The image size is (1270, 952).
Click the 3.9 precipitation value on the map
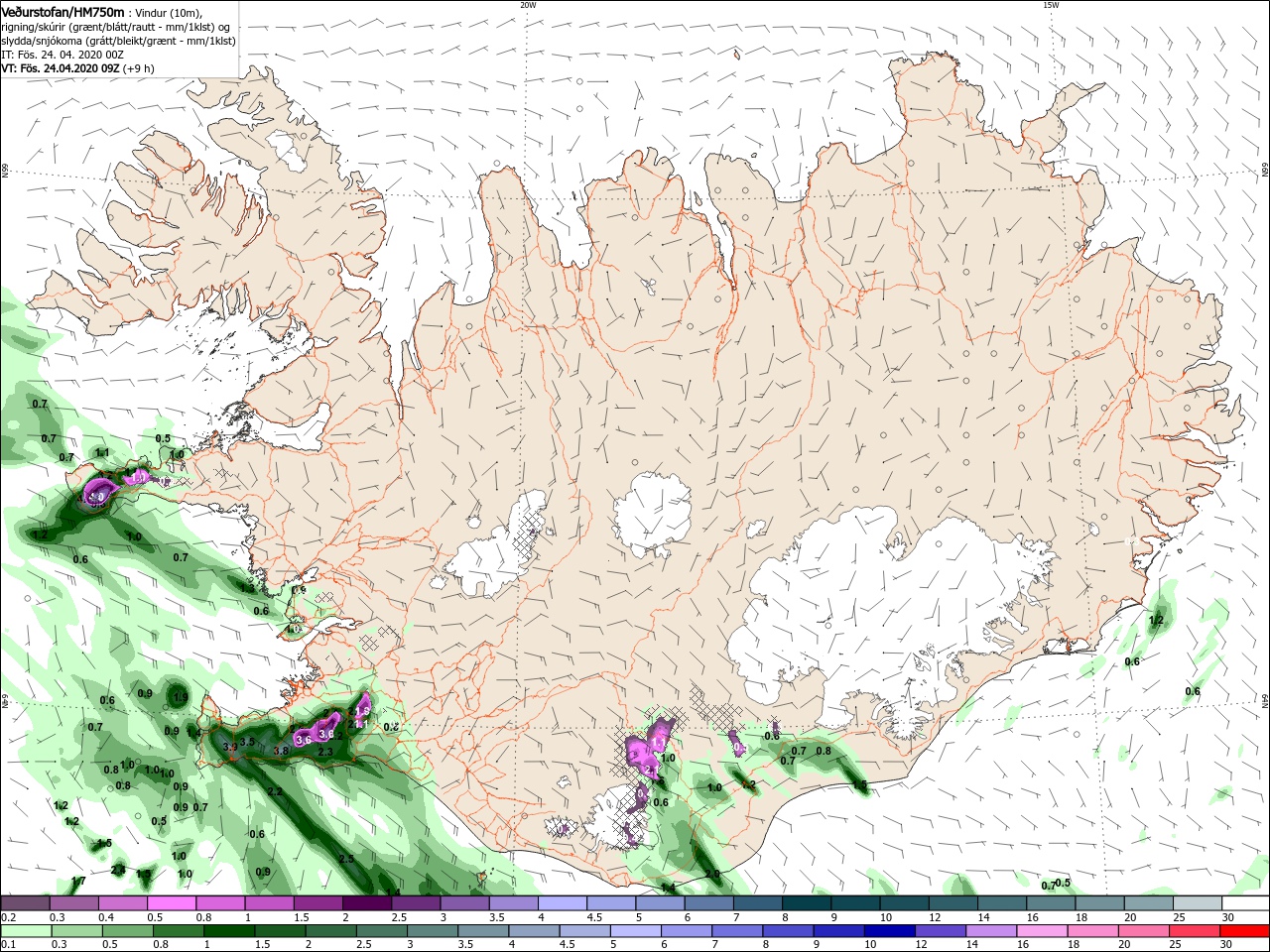pos(230,747)
